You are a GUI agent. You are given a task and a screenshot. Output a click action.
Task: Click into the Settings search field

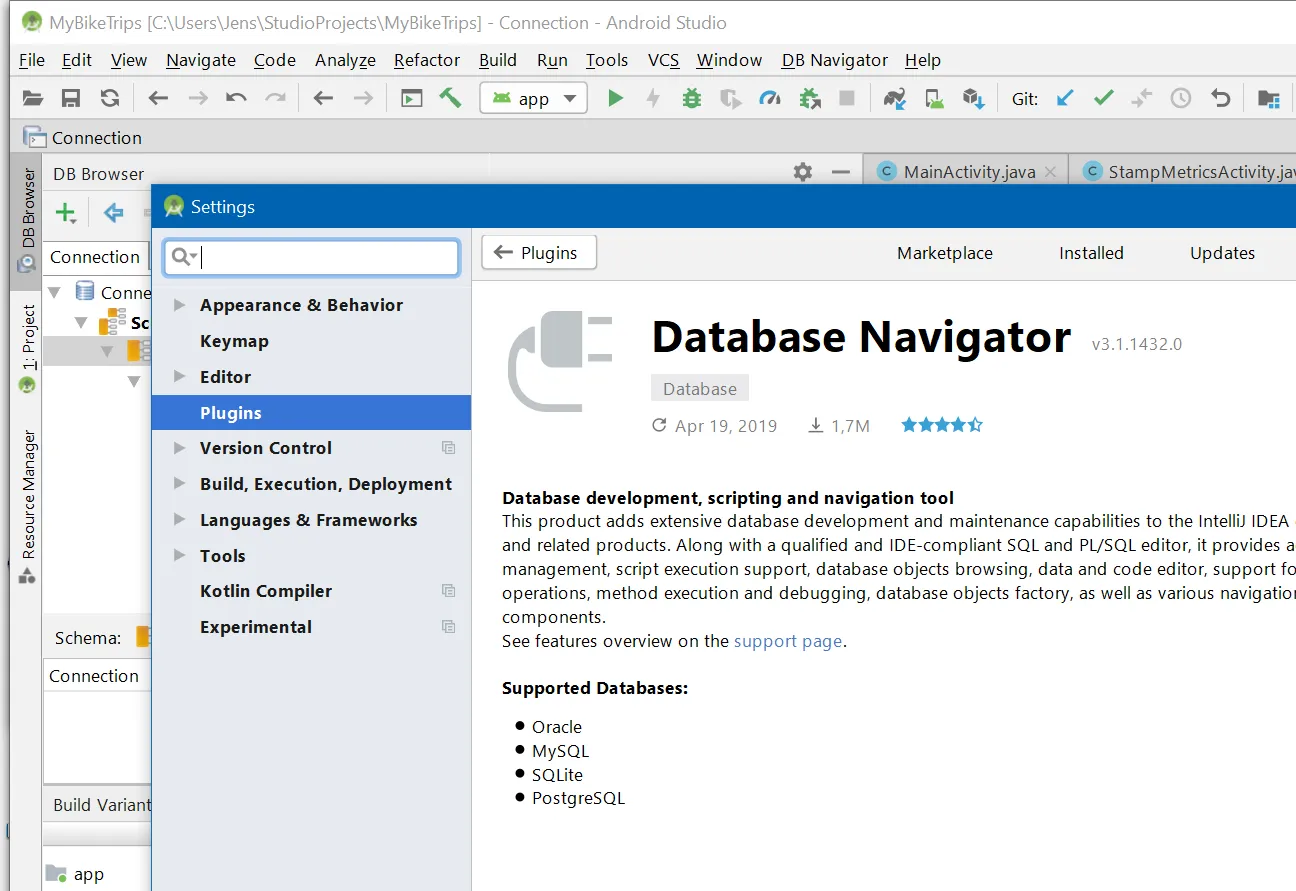312,257
